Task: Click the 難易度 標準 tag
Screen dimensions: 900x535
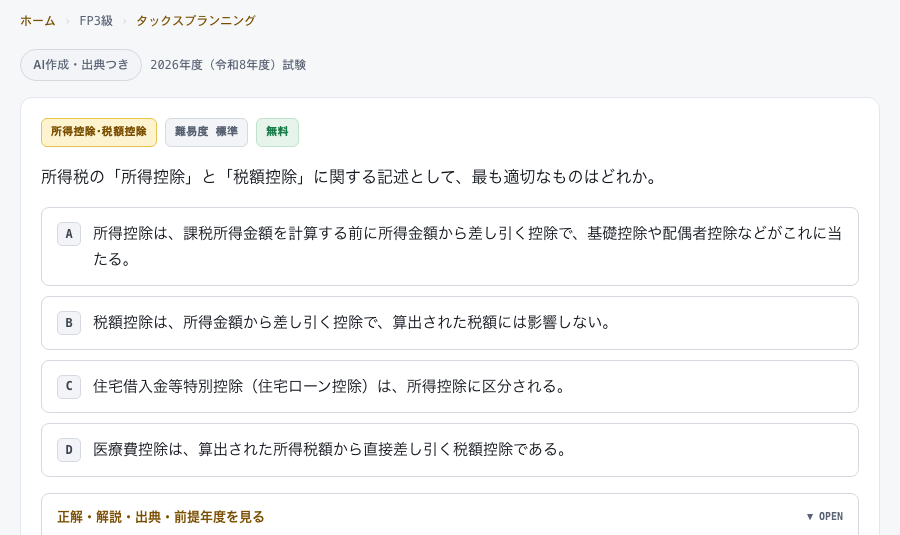Action: click(207, 132)
